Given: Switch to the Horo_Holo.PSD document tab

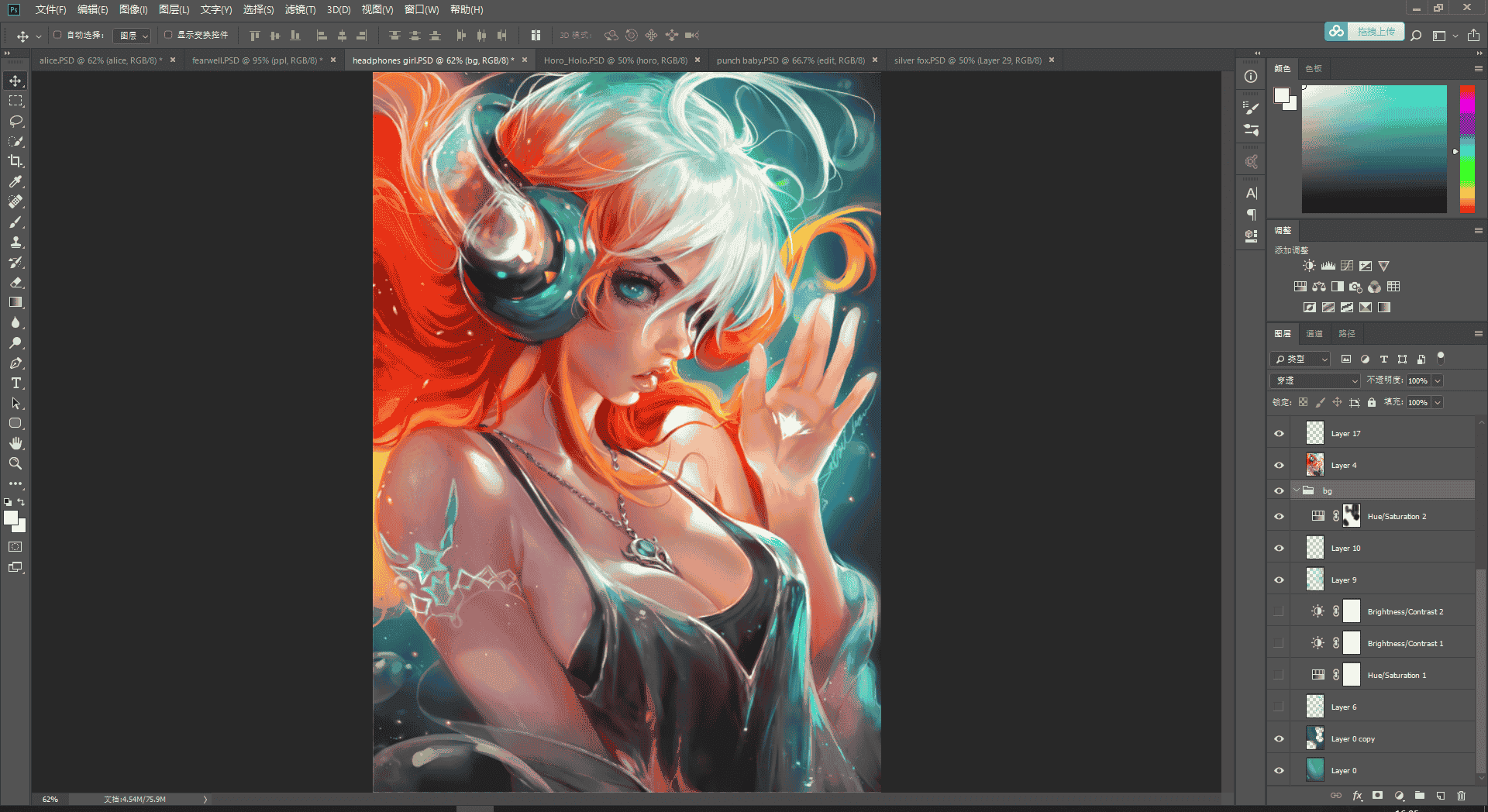Looking at the screenshot, I should pos(615,60).
